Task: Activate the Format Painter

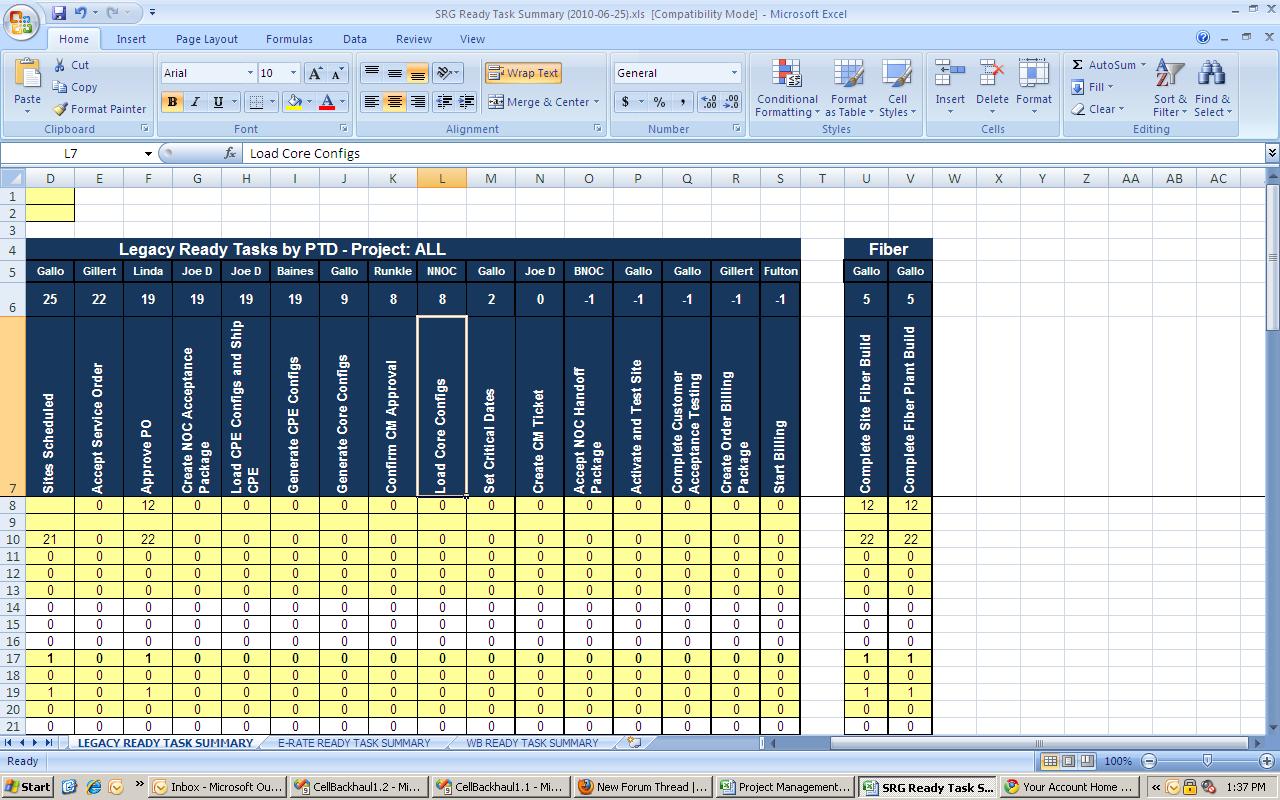Action: click(x=100, y=109)
